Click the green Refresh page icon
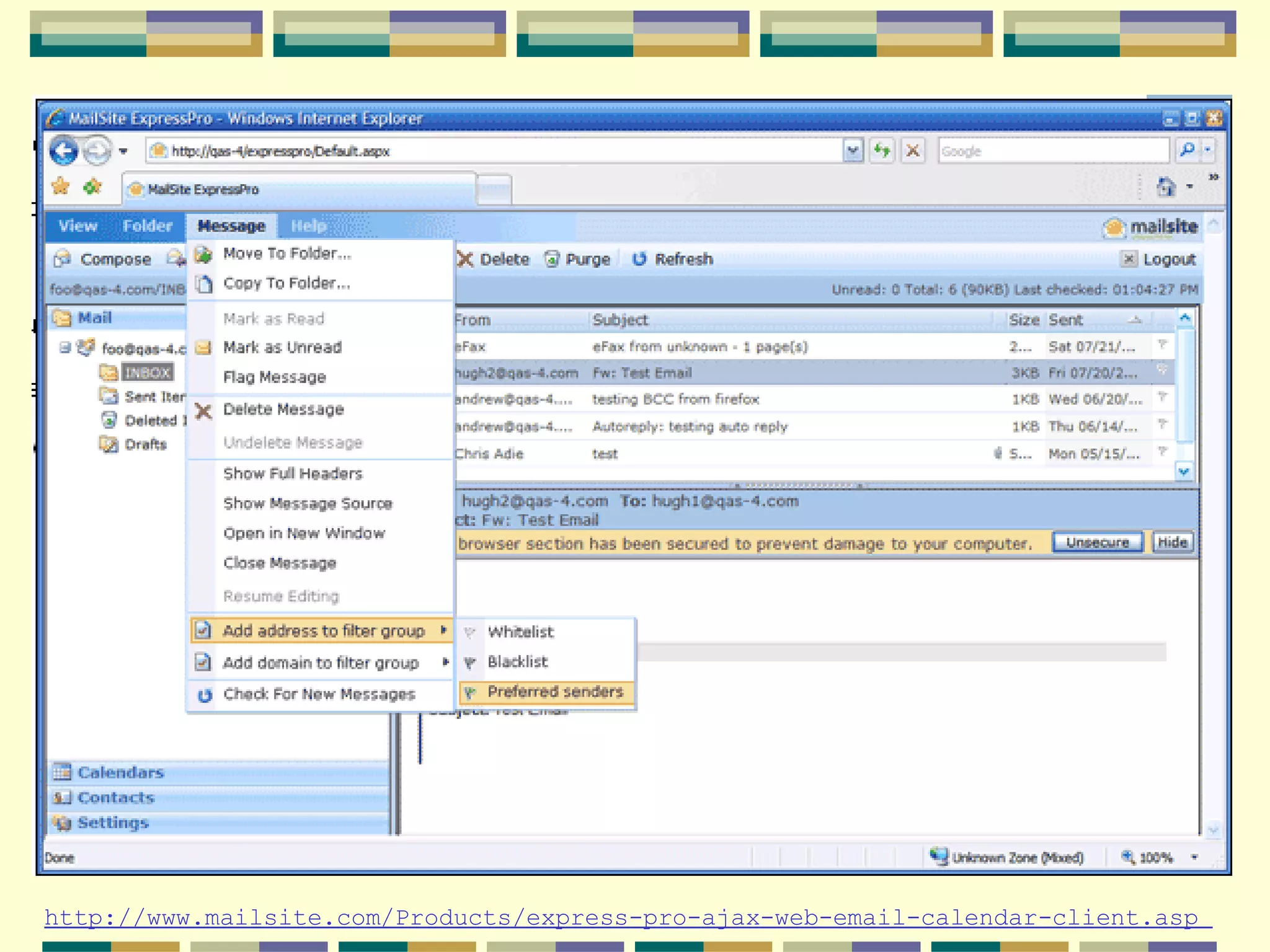1270x952 pixels. coord(882,151)
